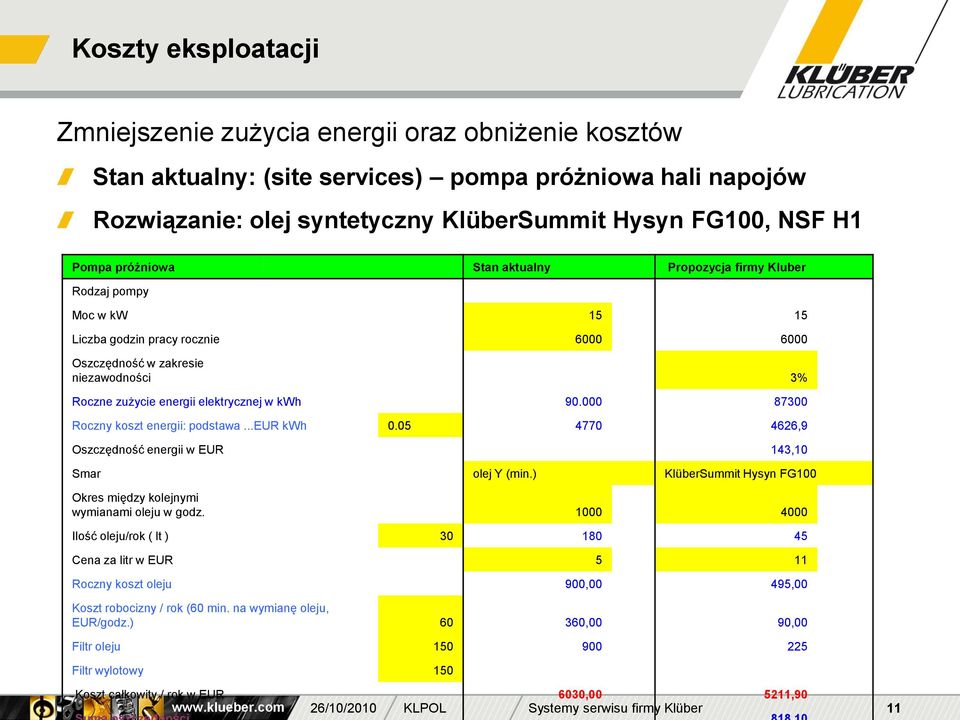Select the red total 5211,90
The height and width of the screenshot is (720, 960).
786,694
